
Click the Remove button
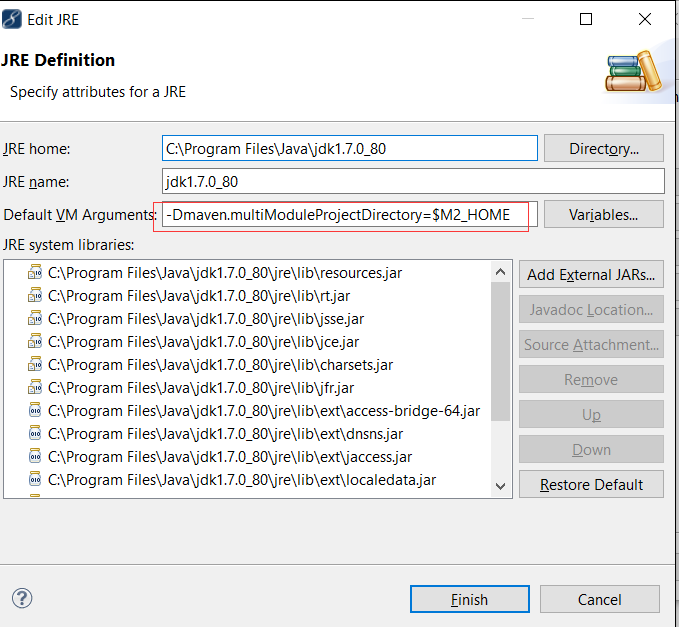(591, 379)
